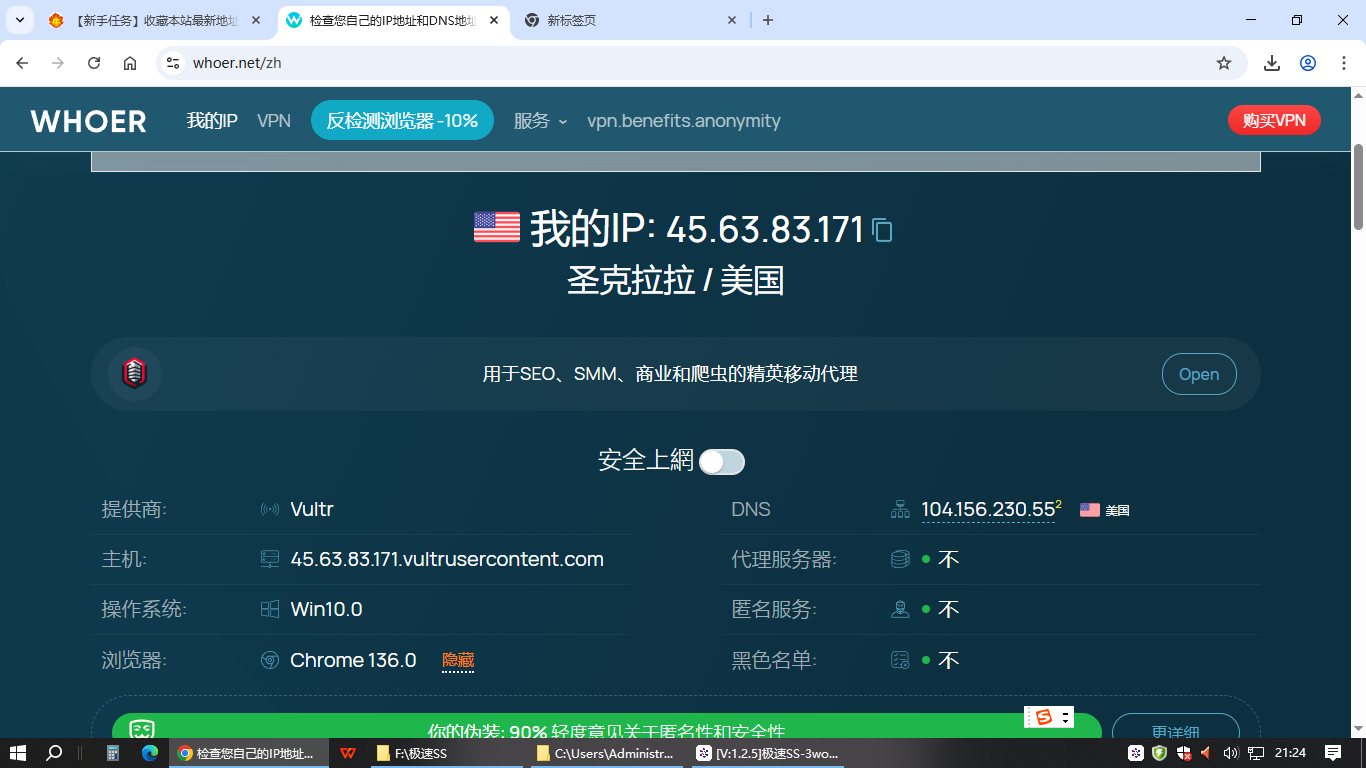The height and width of the screenshot is (768, 1366).
Task: Switch to C:\Users\Administr... folder window
Action: pos(606,753)
